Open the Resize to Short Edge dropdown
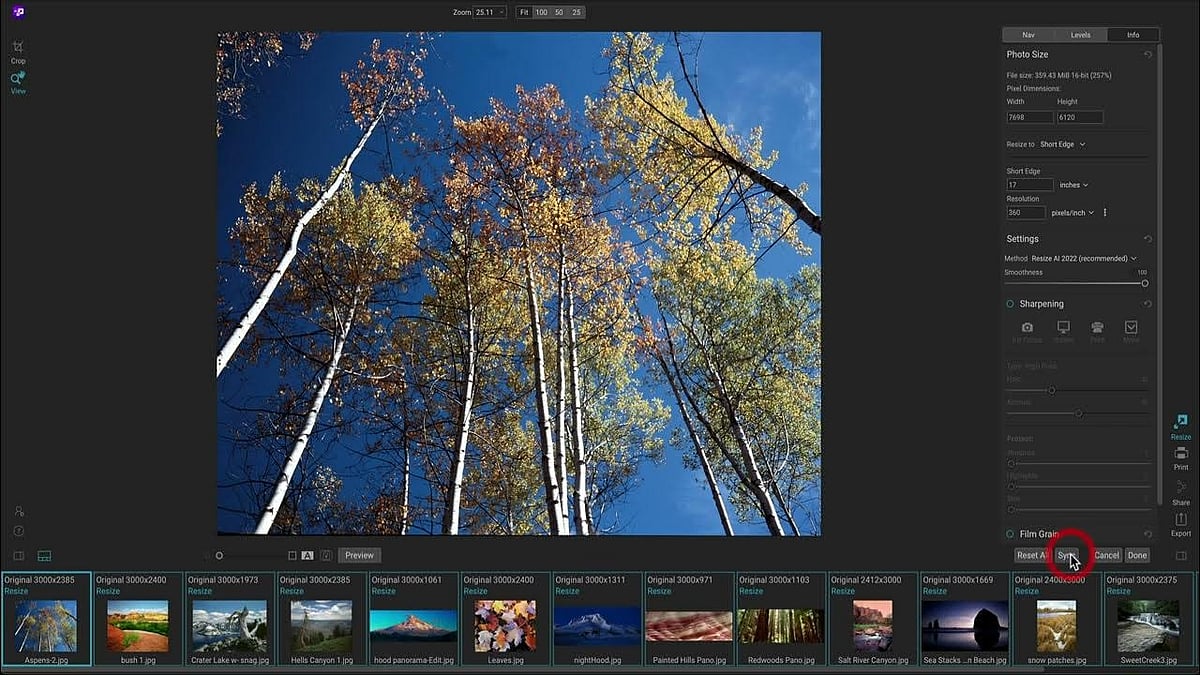The image size is (1200, 675). (x=1062, y=144)
